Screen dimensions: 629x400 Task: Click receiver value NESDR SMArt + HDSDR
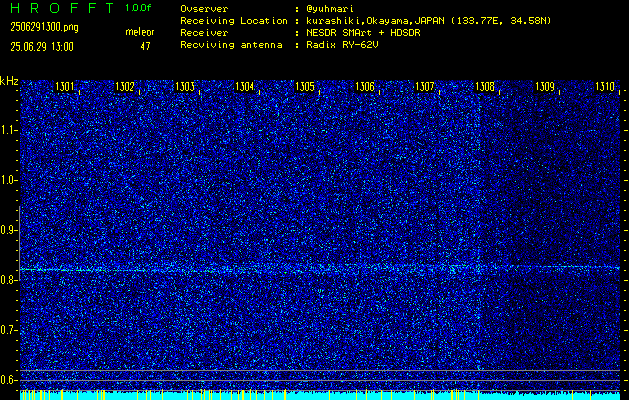click(x=363, y=33)
